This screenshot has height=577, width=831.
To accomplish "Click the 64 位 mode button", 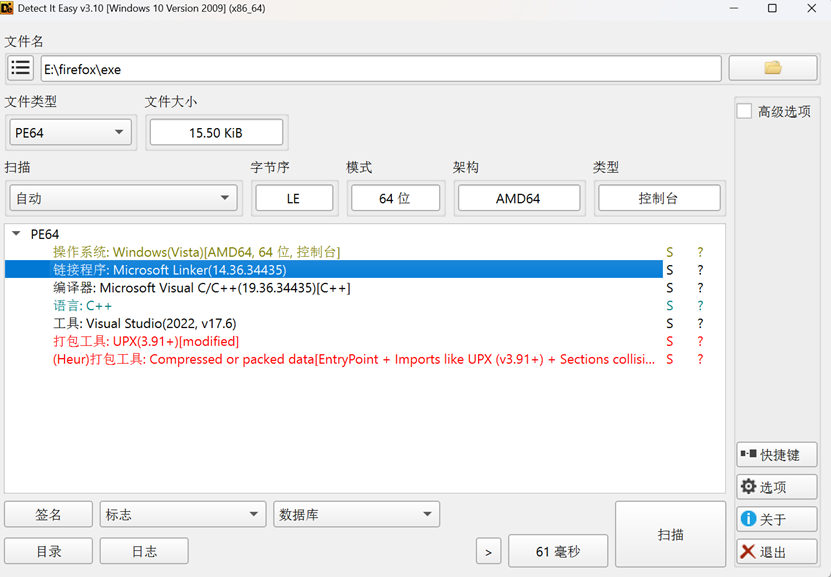I will coord(395,198).
